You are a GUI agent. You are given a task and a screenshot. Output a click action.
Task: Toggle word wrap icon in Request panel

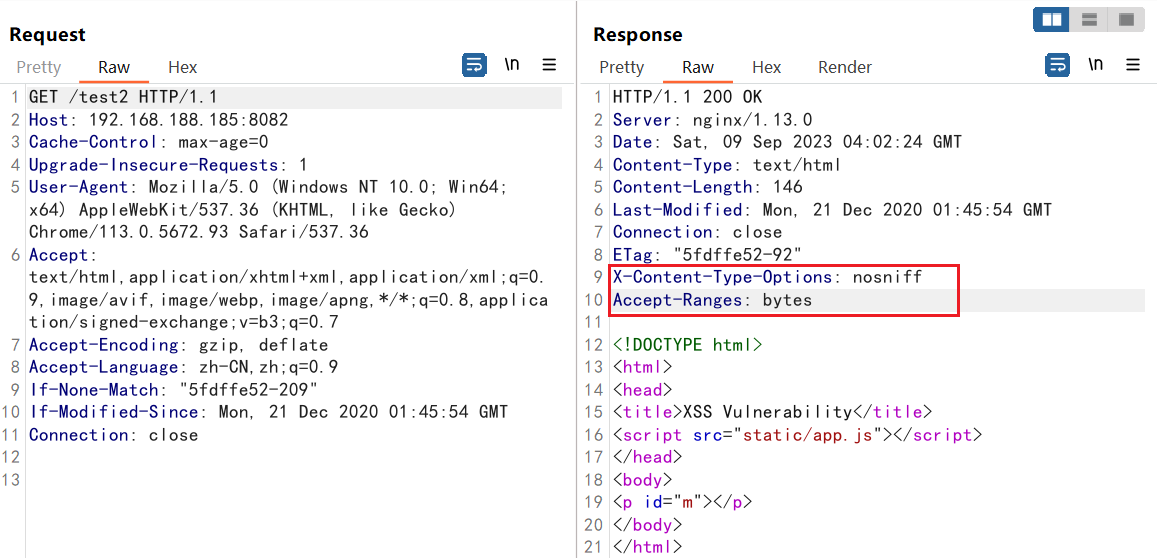coord(474,65)
